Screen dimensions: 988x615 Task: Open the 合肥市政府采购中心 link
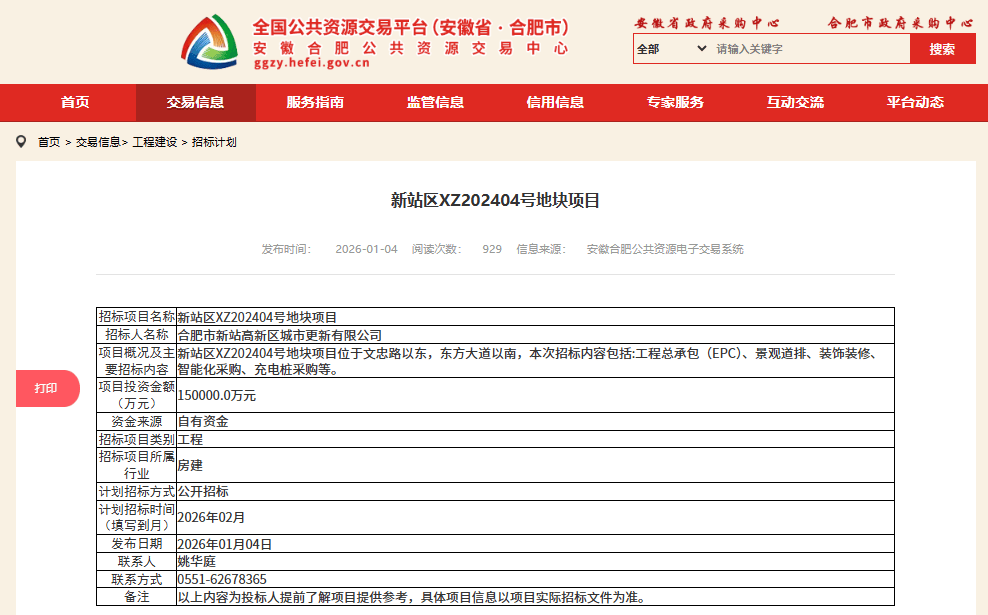pos(900,22)
